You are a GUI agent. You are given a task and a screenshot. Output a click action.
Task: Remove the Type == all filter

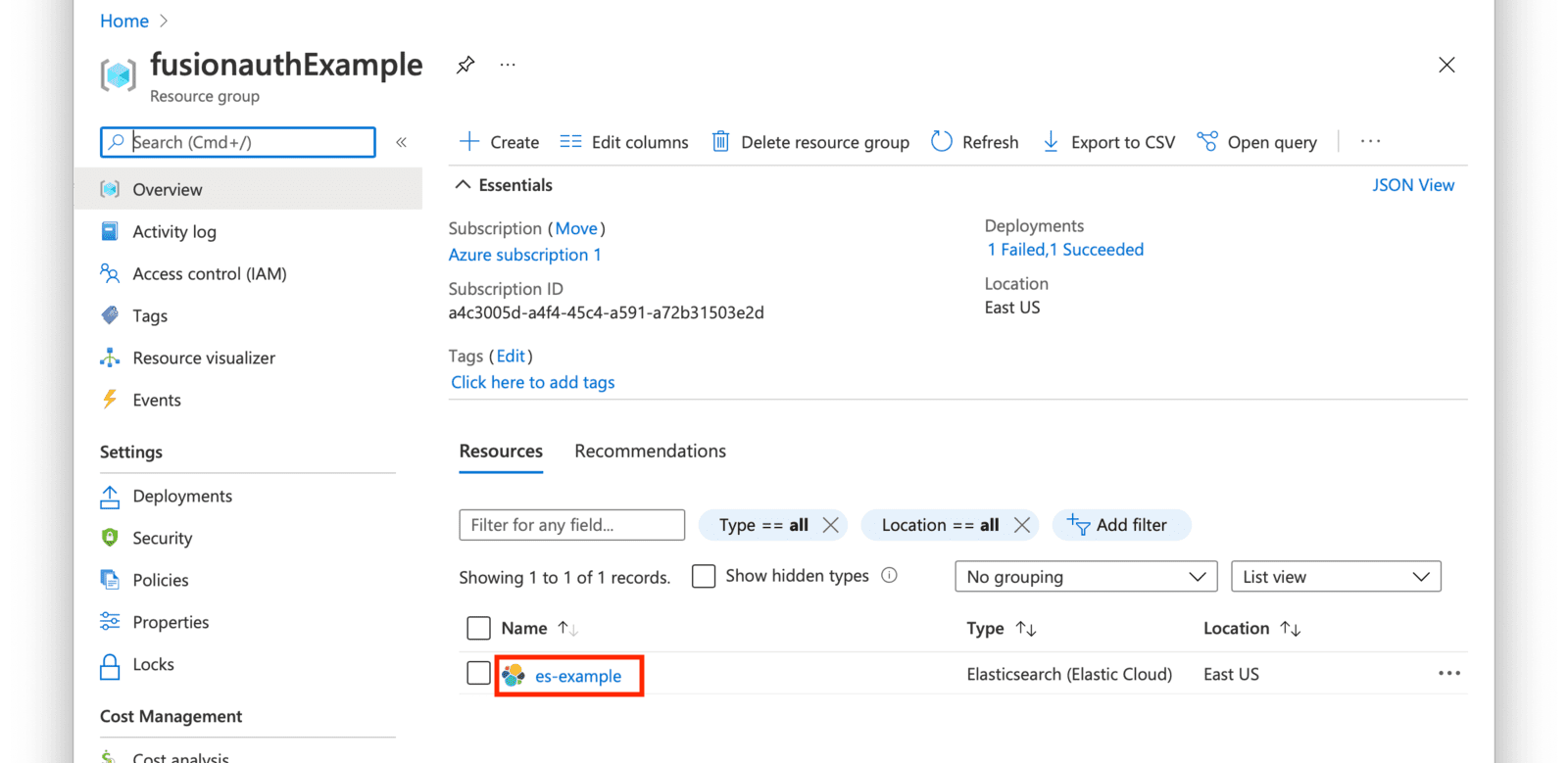pos(831,525)
